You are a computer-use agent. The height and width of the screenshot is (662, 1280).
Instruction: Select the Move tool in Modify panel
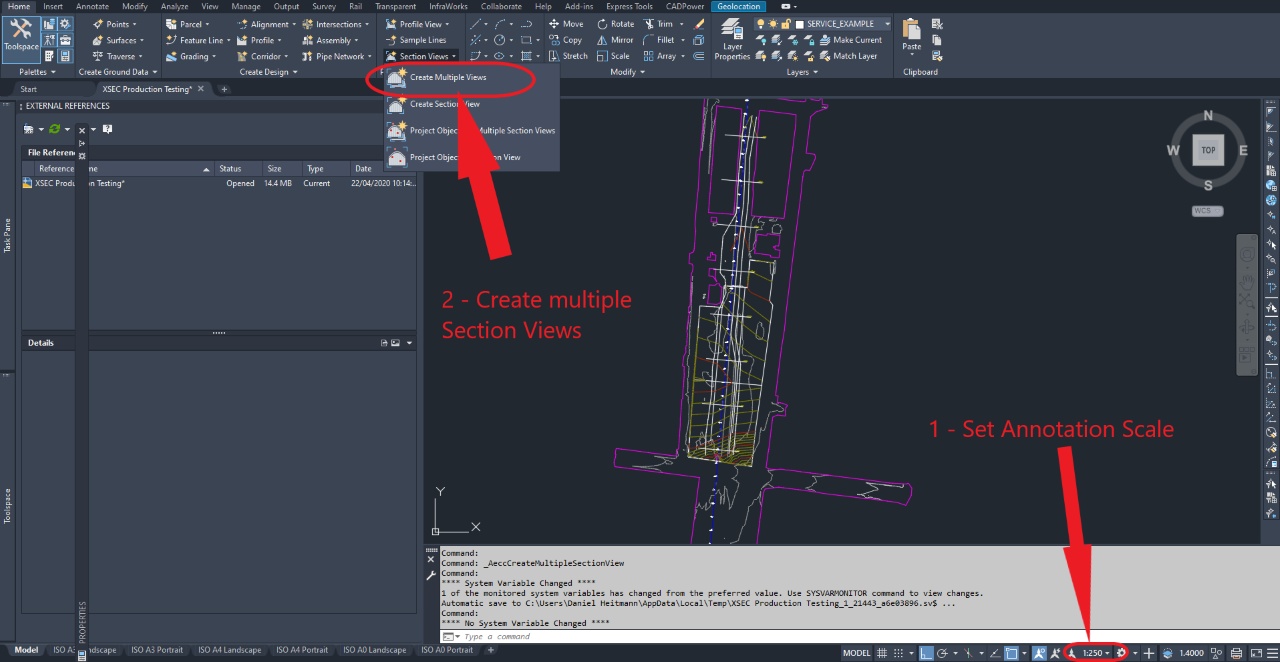click(x=566, y=24)
